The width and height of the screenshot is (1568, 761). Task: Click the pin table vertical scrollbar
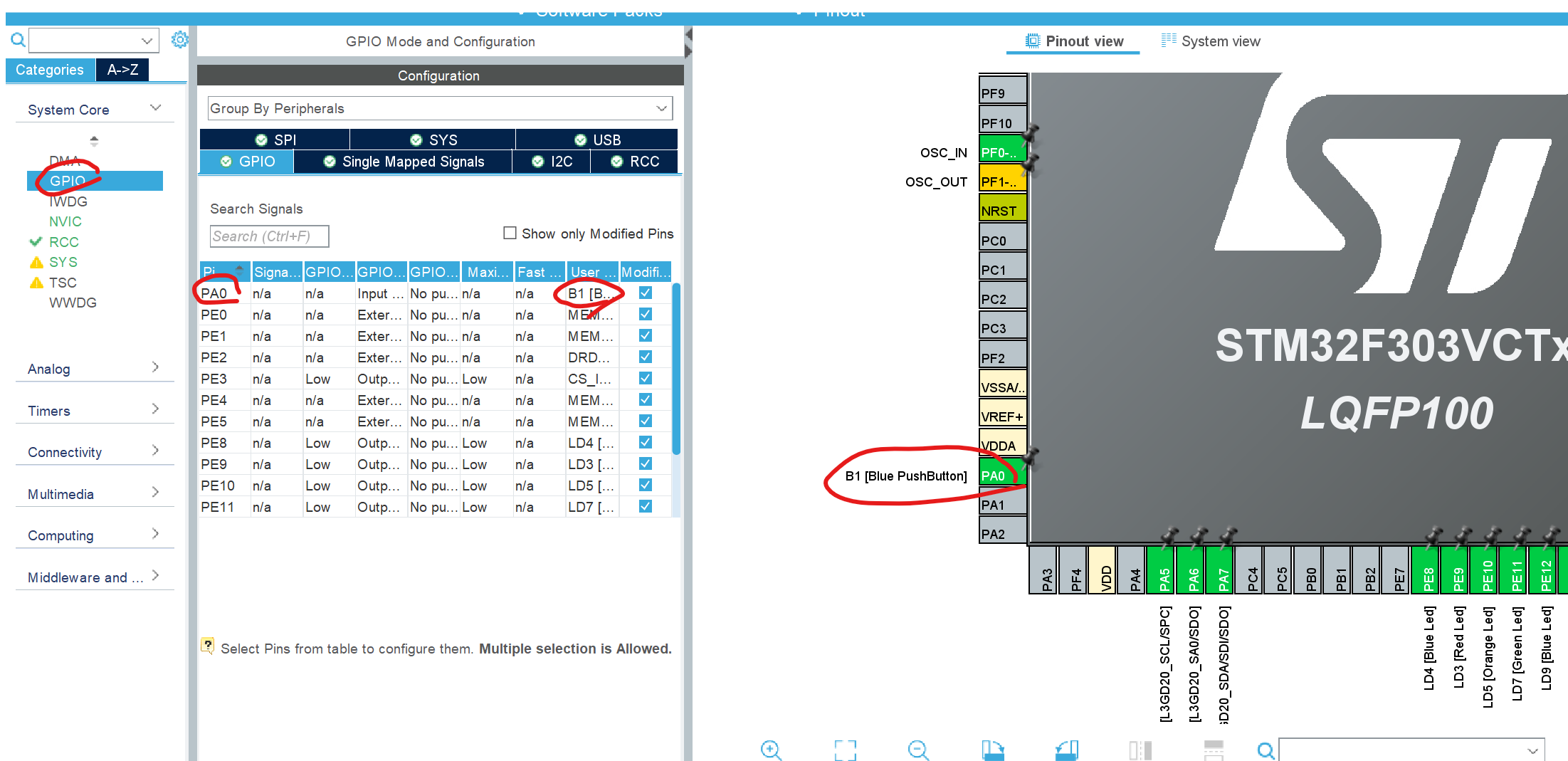point(676,369)
